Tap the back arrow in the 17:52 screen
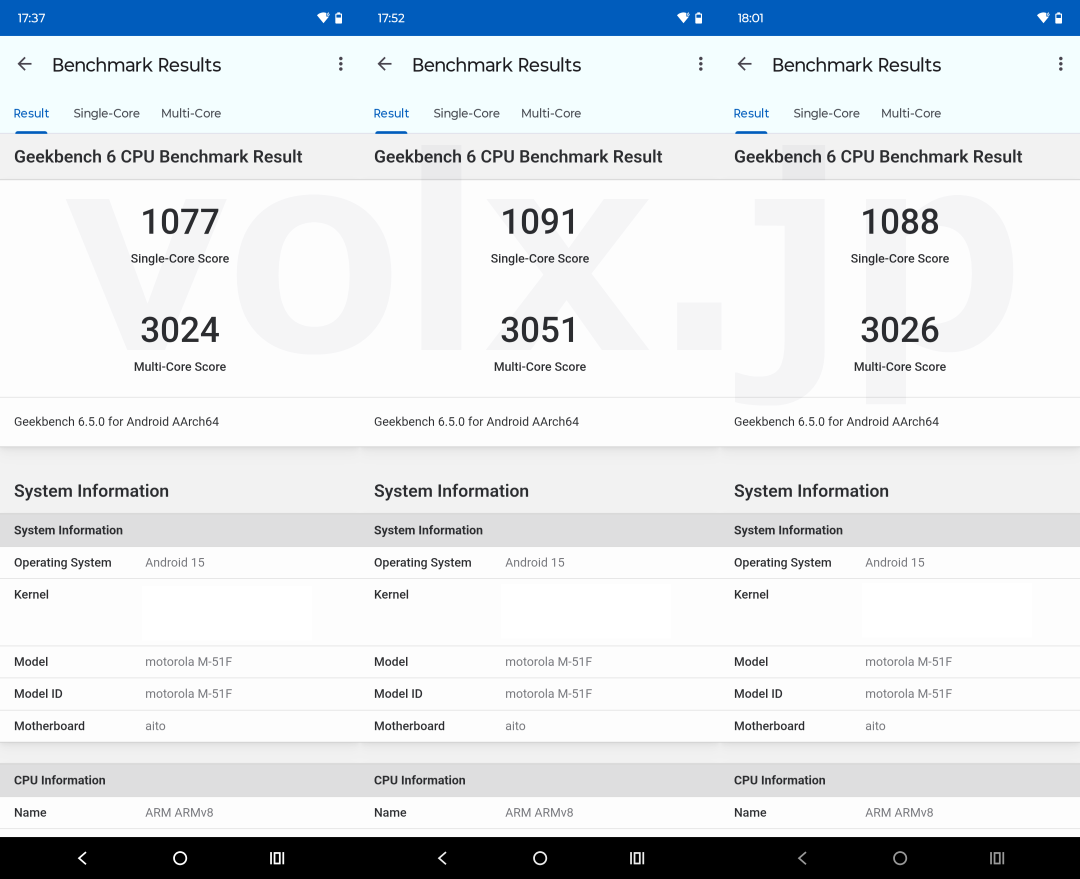The image size is (1080, 879). [x=385, y=64]
